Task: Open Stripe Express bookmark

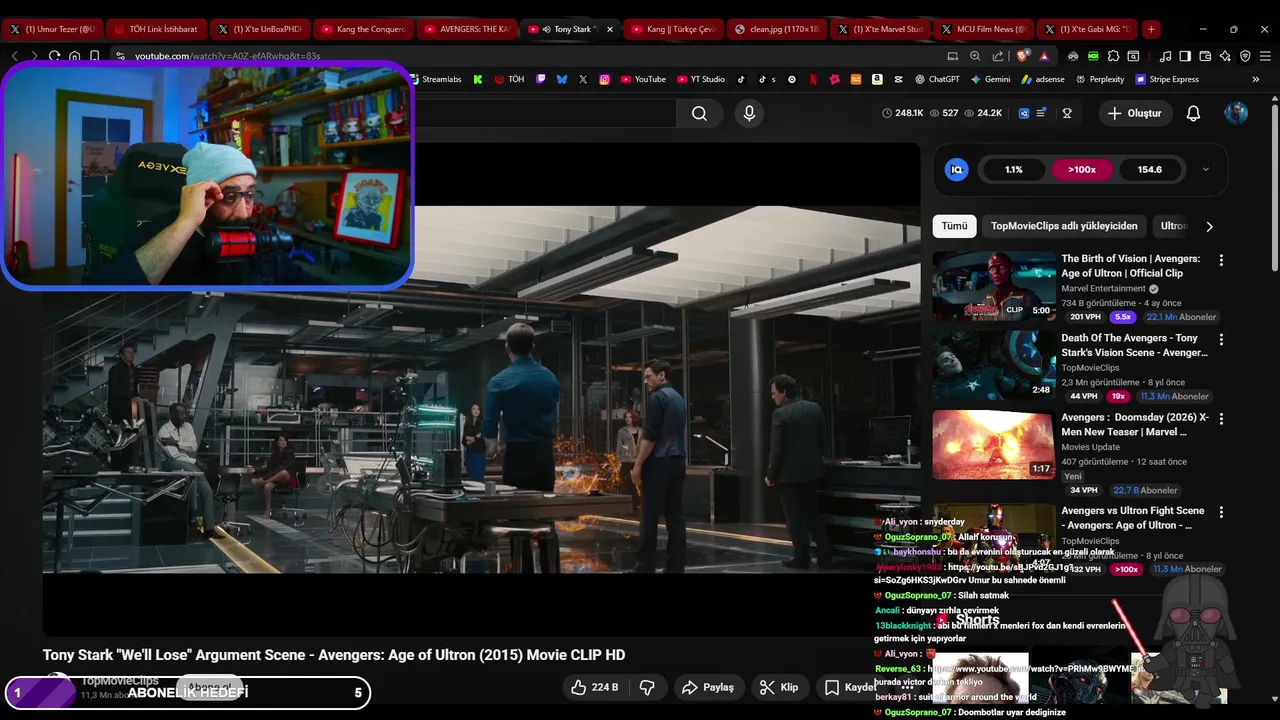Action: [1167, 79]
